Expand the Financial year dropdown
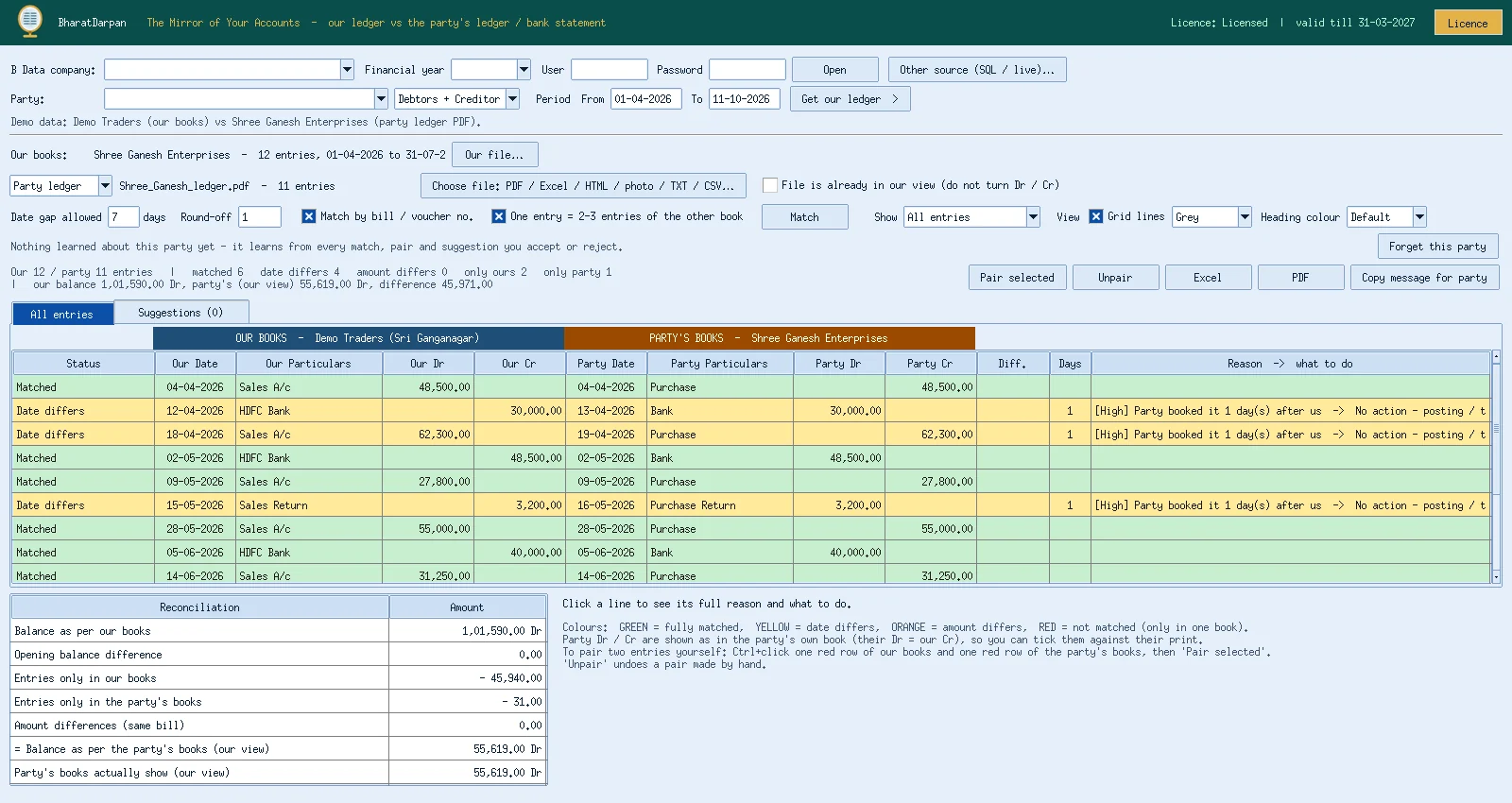This screenshot has height=803, width=1512. click(524, 70)
